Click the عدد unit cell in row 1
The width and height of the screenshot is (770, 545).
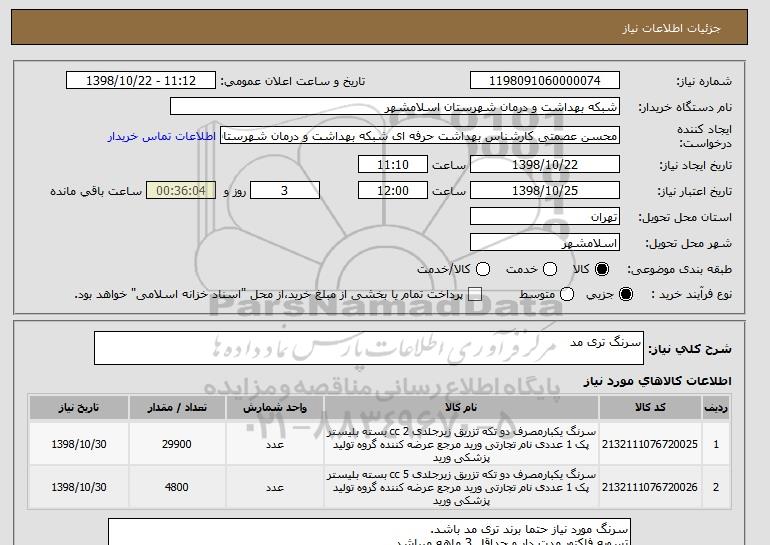275,444
